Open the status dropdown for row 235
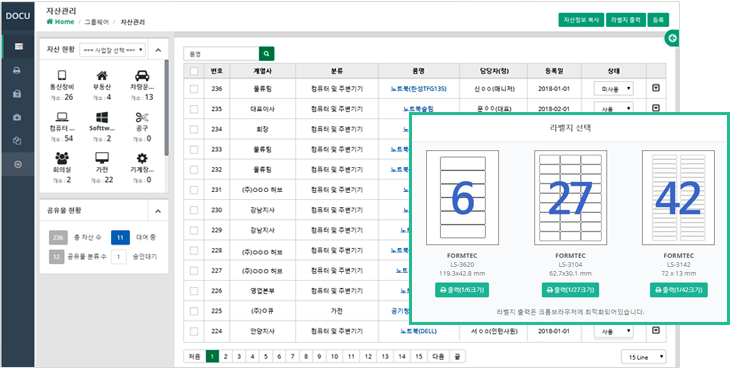The width and height of the screenshot is (730, 369). (x=614, y=108)
